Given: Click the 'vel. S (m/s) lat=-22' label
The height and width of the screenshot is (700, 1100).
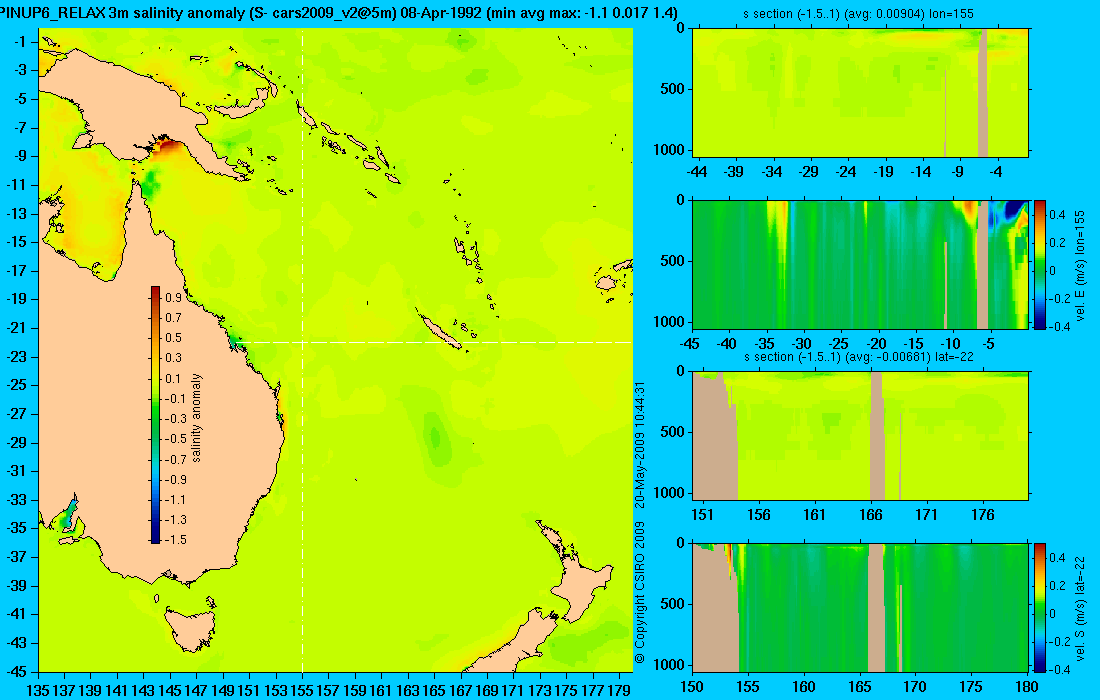Looking at the screenshot, I should [x=1080, y=607].
